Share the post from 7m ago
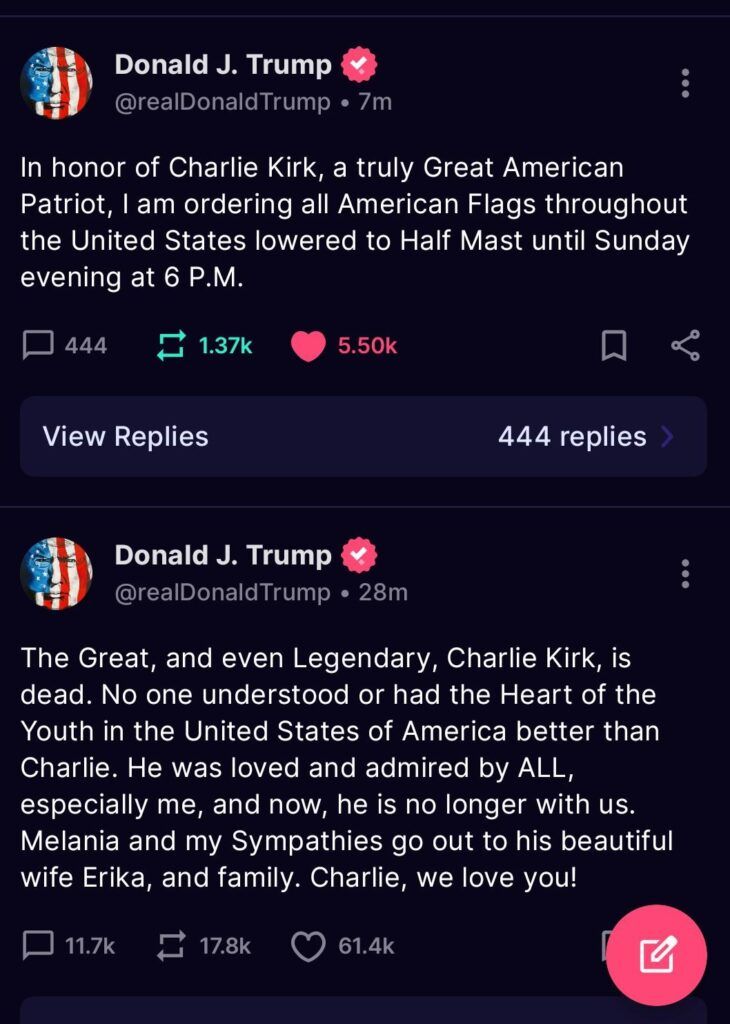This screenshot has width=730, height=1024. [685, 345]
